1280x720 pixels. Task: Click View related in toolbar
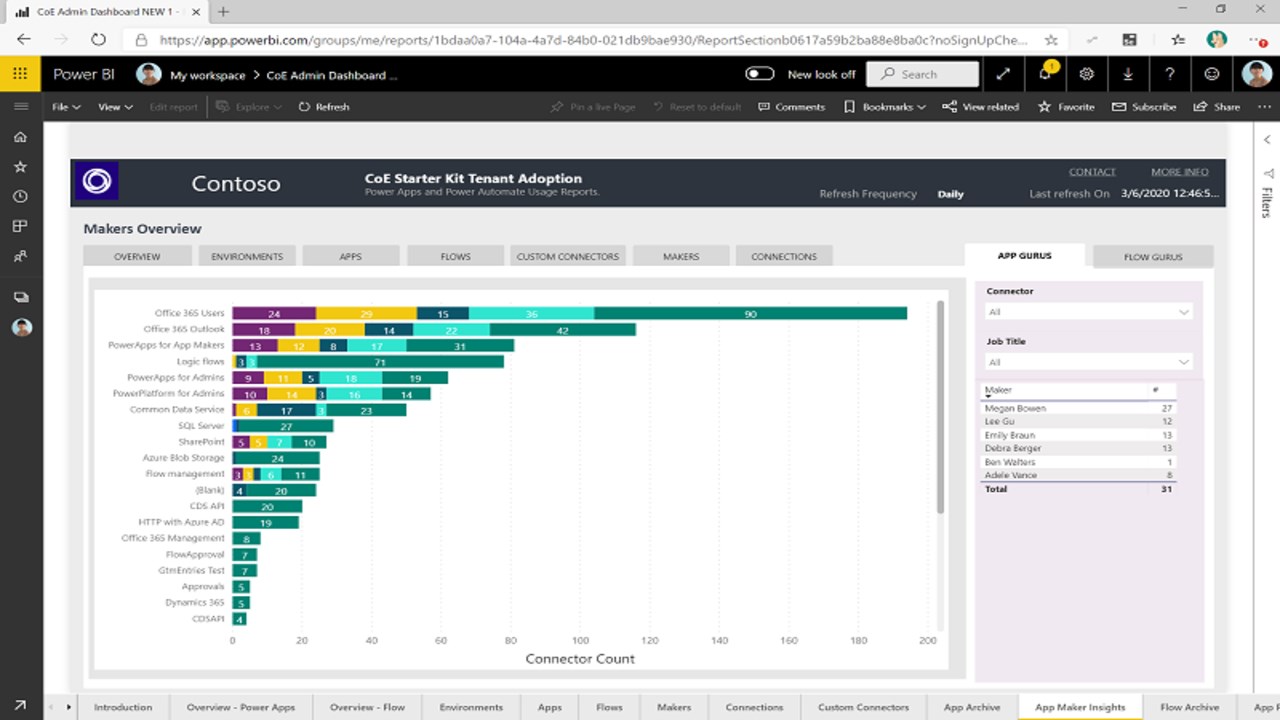[x=980, y=106]
